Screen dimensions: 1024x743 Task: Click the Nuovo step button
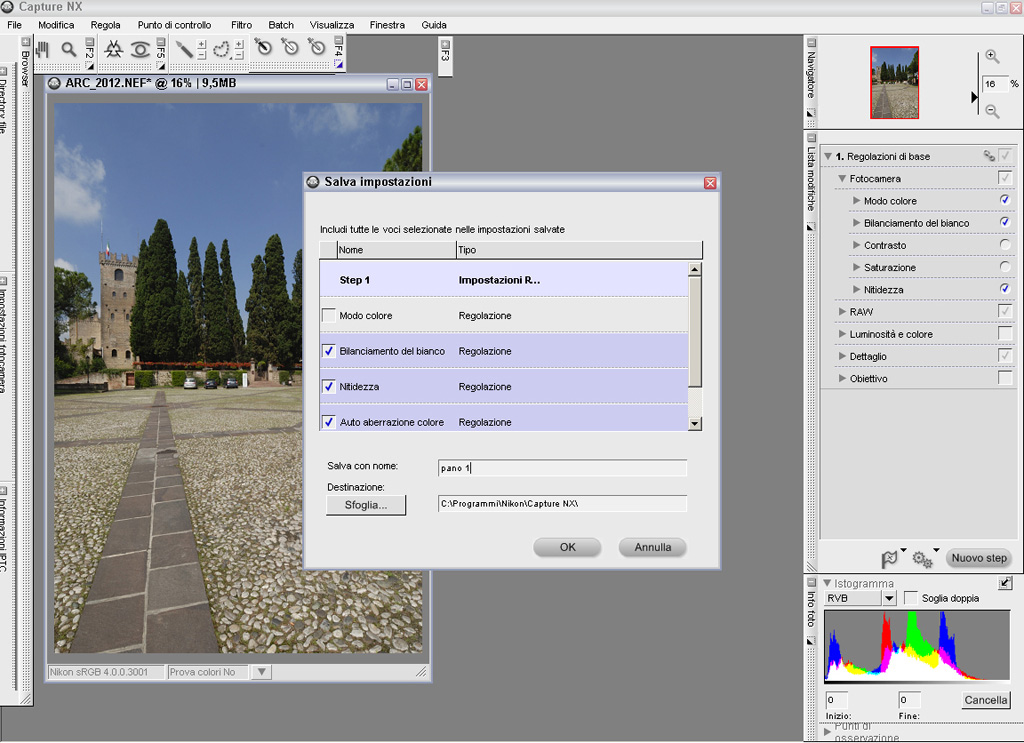coord(978,558)
